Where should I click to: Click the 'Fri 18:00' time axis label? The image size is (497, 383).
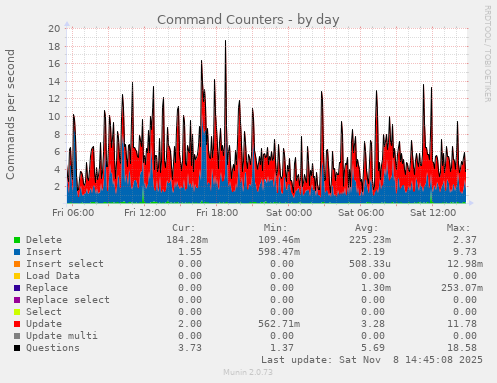pos(217,213)
